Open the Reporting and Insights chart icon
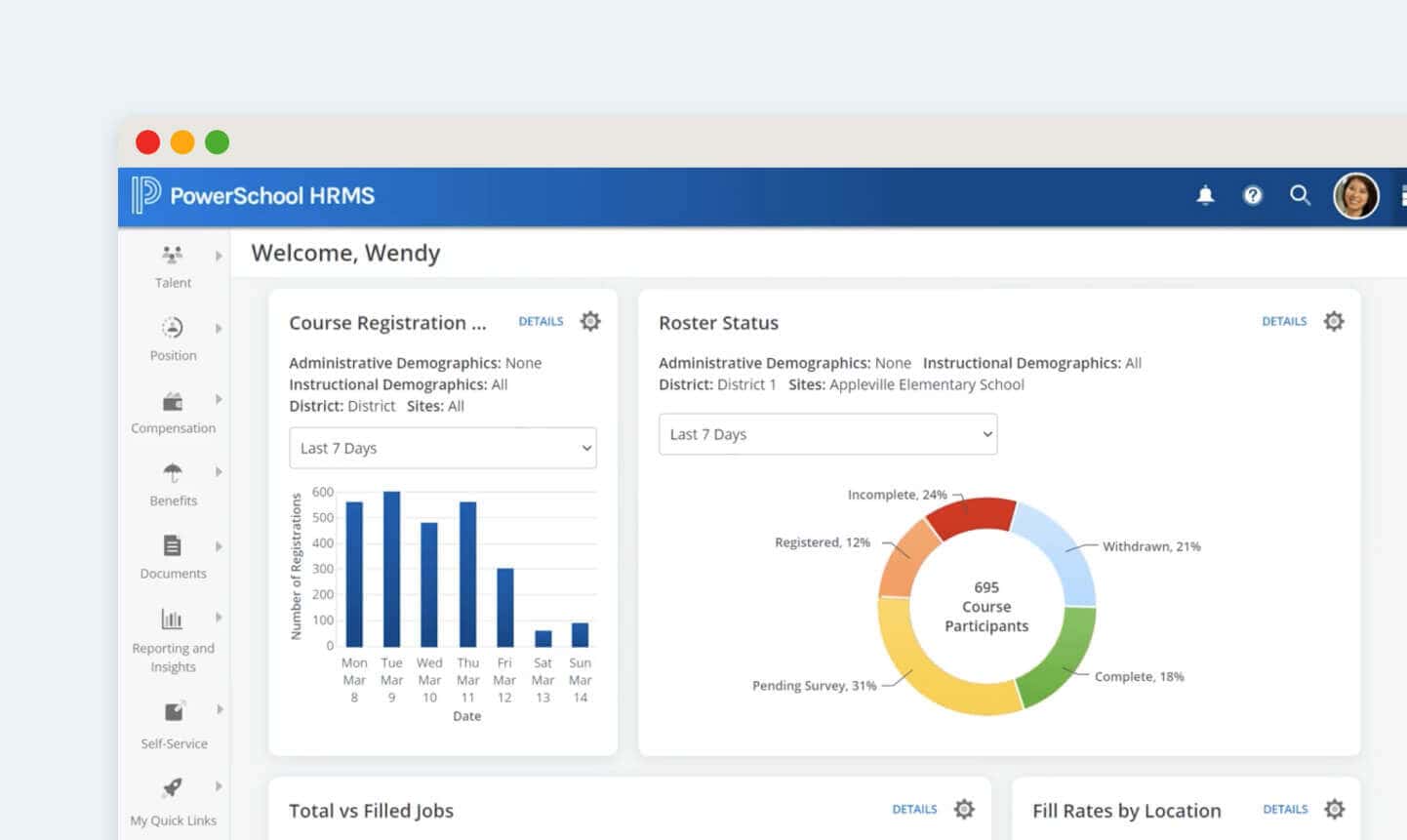The image size is (1407, 840). tap(172, 619)
